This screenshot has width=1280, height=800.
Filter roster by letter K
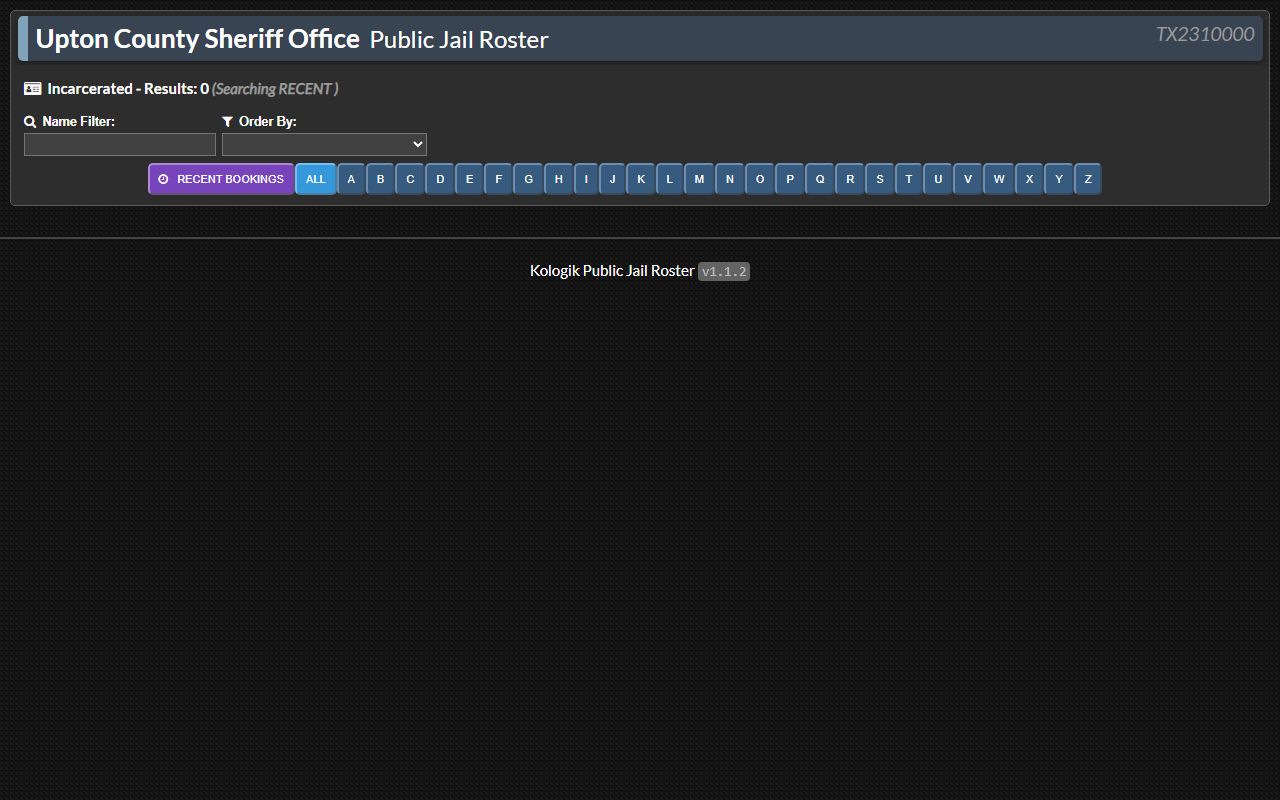pos(641,179)
